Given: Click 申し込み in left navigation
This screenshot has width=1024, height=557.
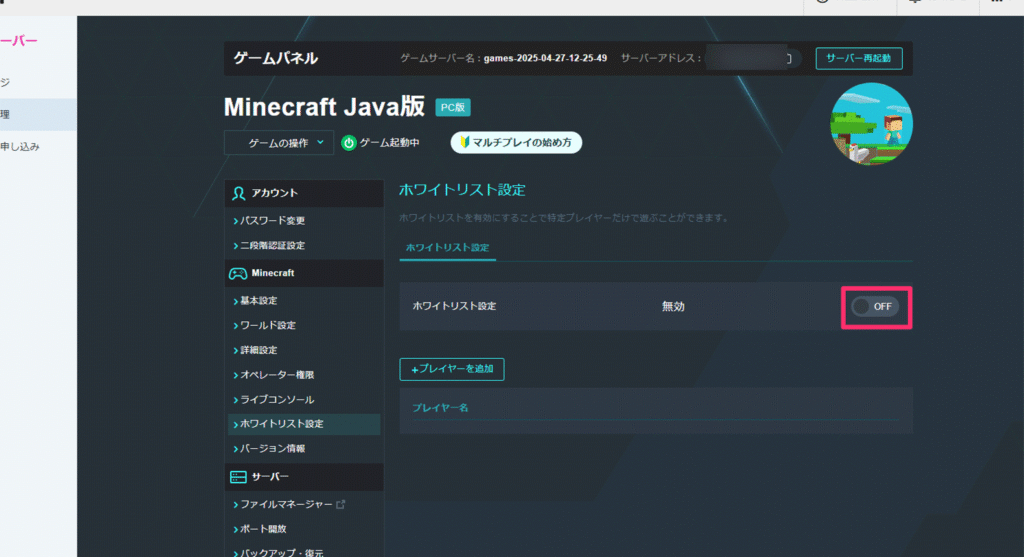Looking at the screenshot, I should [20, 147].
